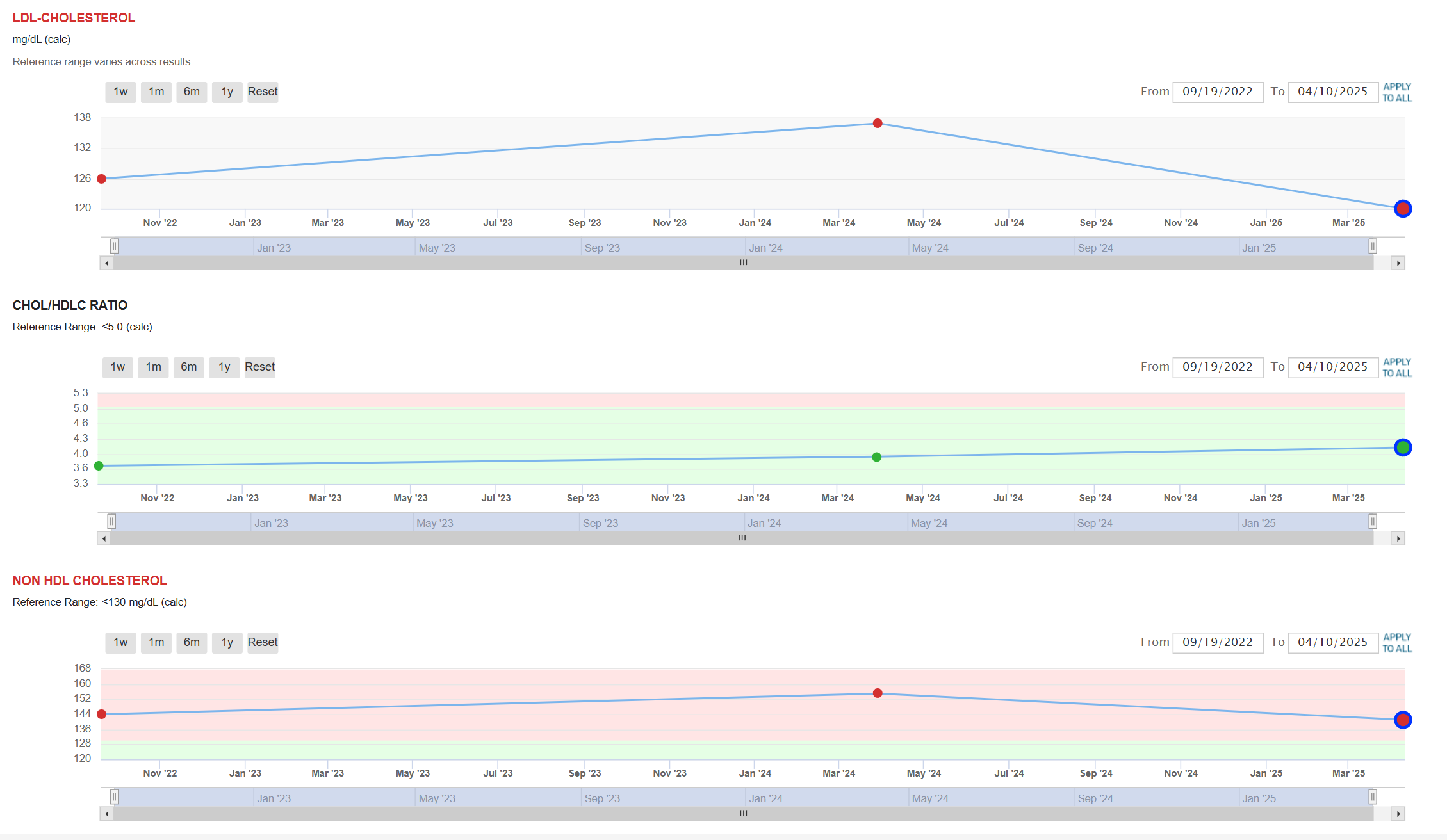
Task: Click left range handle on LDL navigator
Action: pyautogui.click(x=115, y=246)
